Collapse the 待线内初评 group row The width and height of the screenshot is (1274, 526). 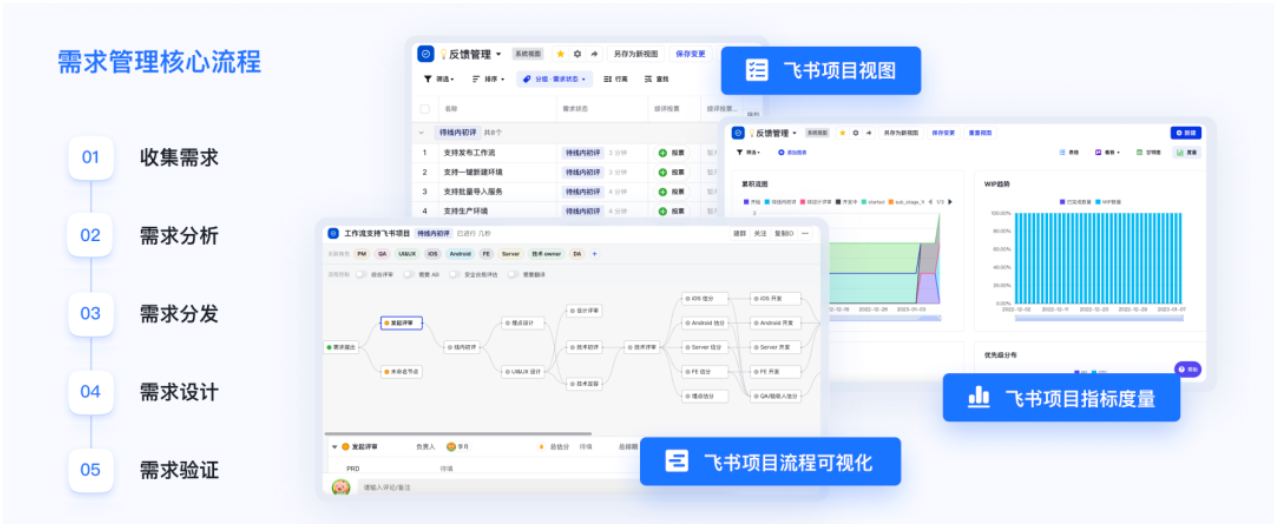[423, 132]
